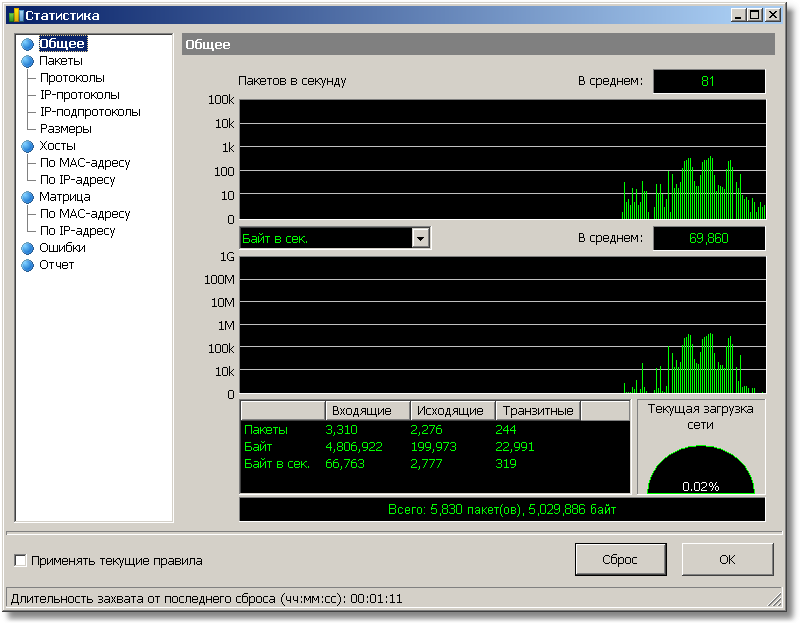Viewport: 801px width, 626px height.
Task: Click incoming rate value 66,763
Action: (x=345, y=464)
